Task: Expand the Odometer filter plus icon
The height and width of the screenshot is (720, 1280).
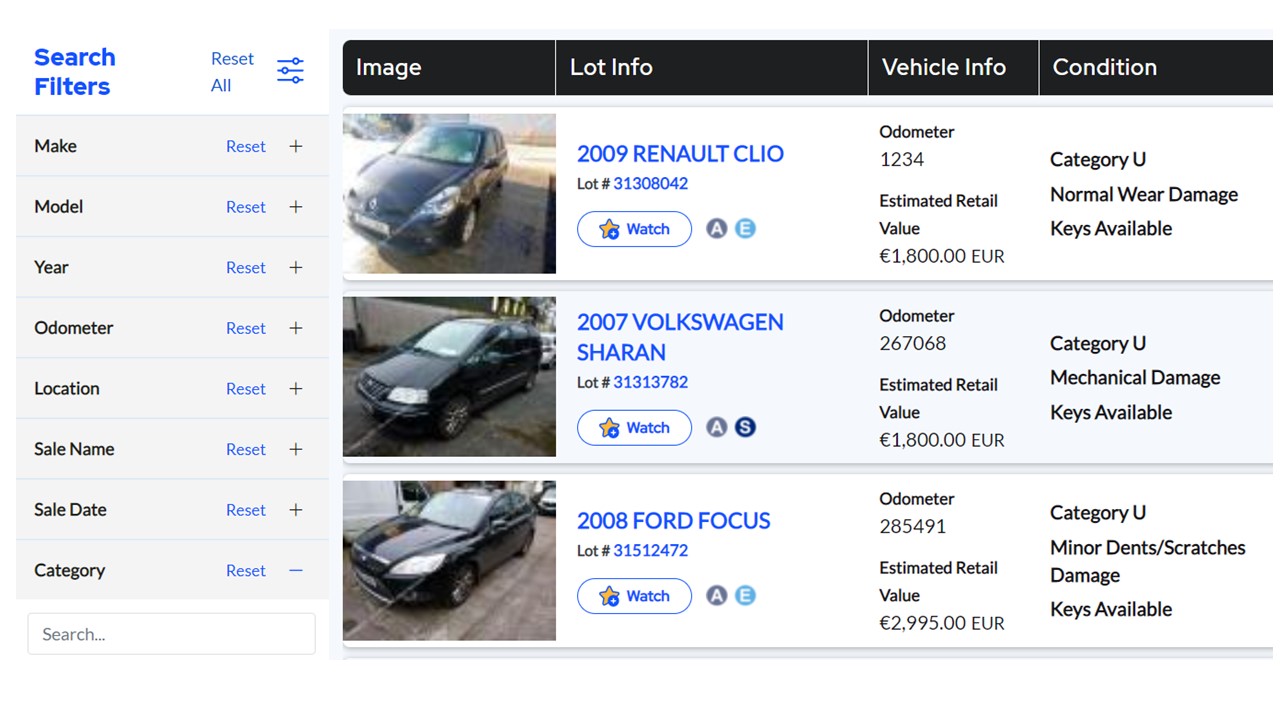Action: click(x=296, y=328)
